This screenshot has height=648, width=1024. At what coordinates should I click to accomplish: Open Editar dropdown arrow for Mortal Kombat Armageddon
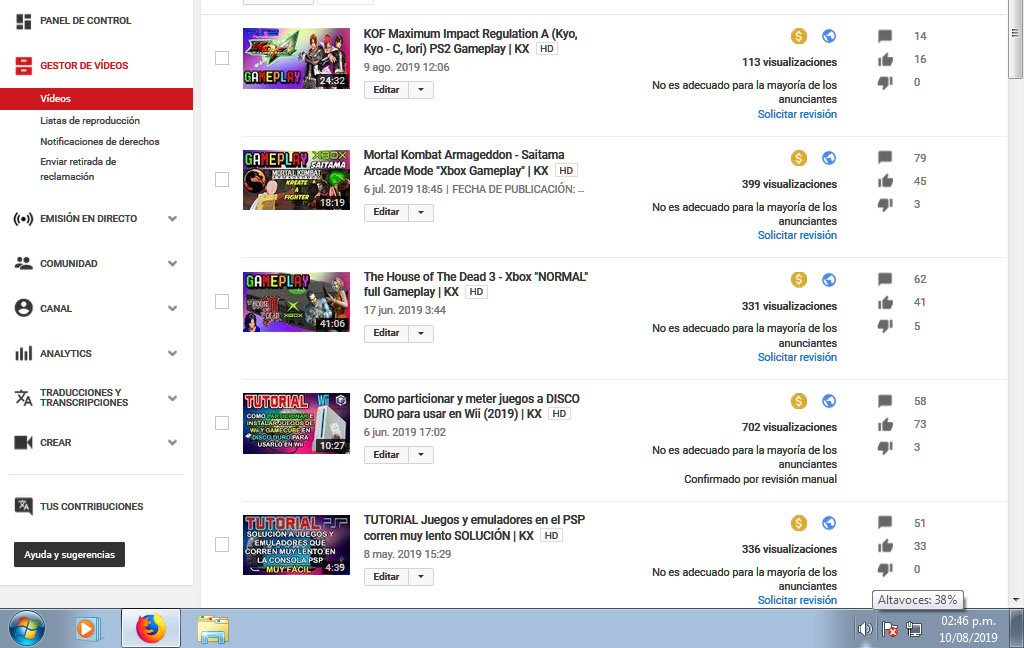pyautogui.click(x=421, y=212)
